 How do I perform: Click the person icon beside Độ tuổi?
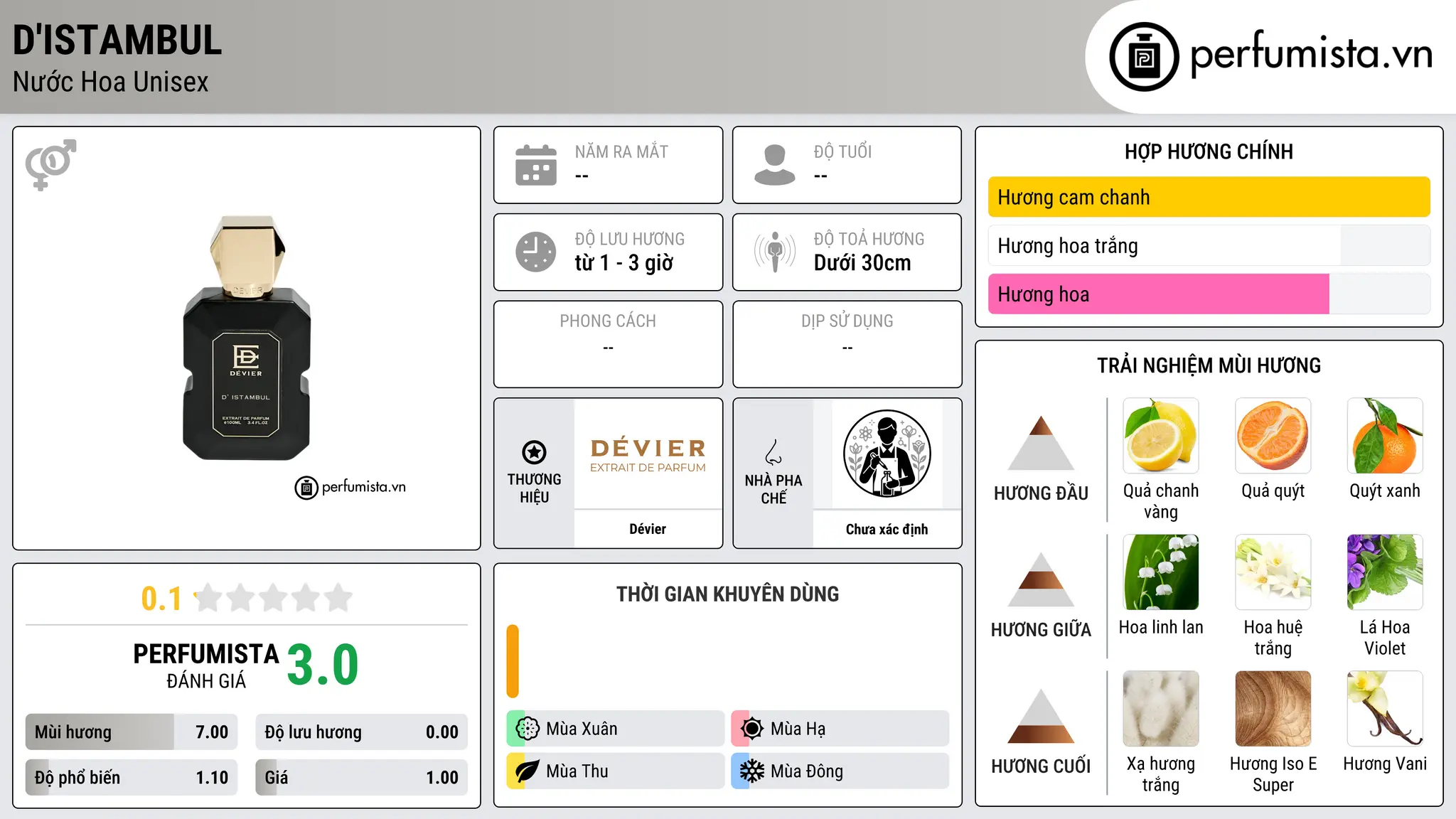tap(774, 165)
